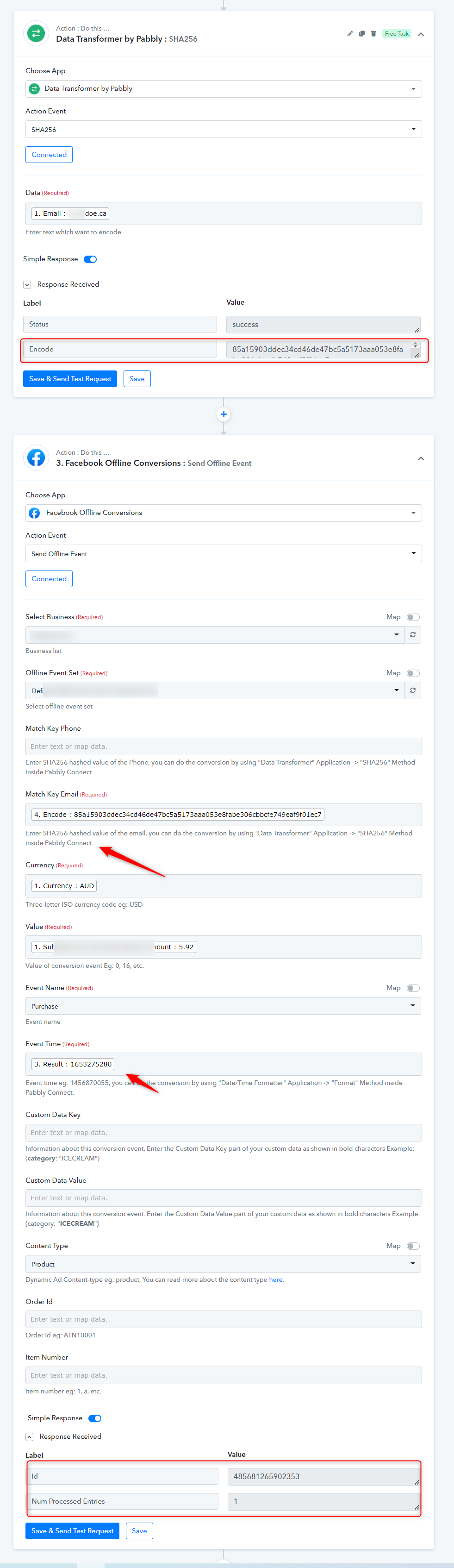Click the Facebook logo icon in step header
Viewport: 454px width, 1568px height.
(36, 458)
